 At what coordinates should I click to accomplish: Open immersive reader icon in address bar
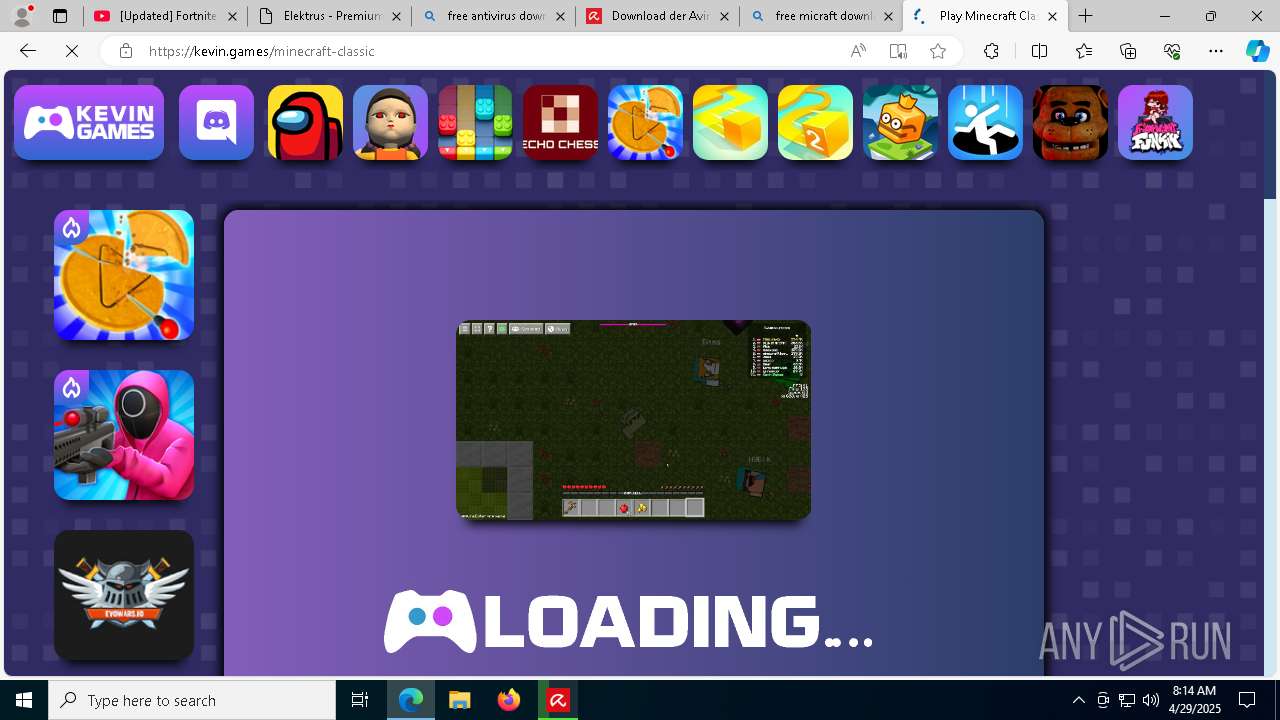click(x=898, y=51)
